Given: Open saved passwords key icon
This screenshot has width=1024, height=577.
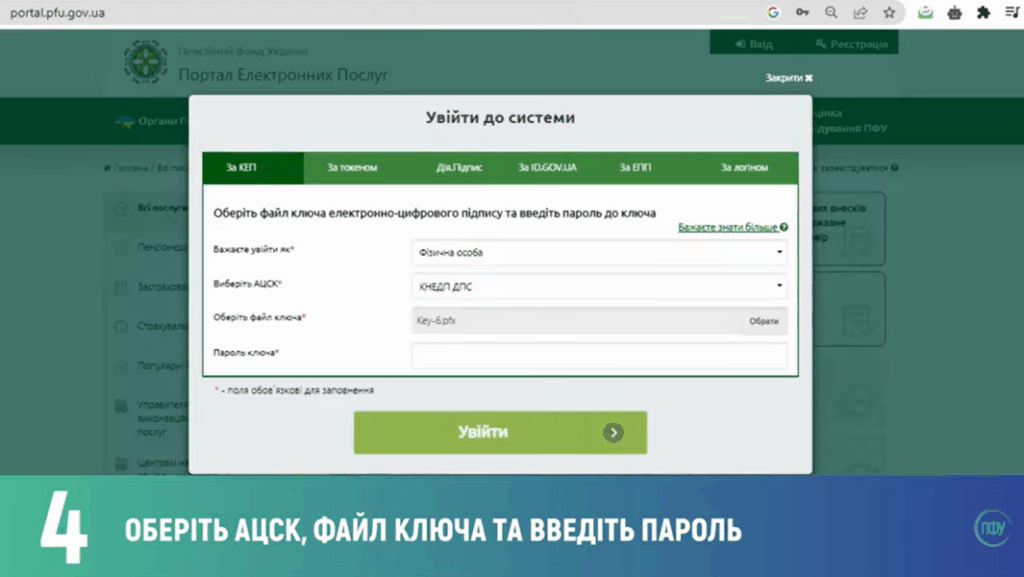Looking at the screenshot, I should click(x=802, y=13).
